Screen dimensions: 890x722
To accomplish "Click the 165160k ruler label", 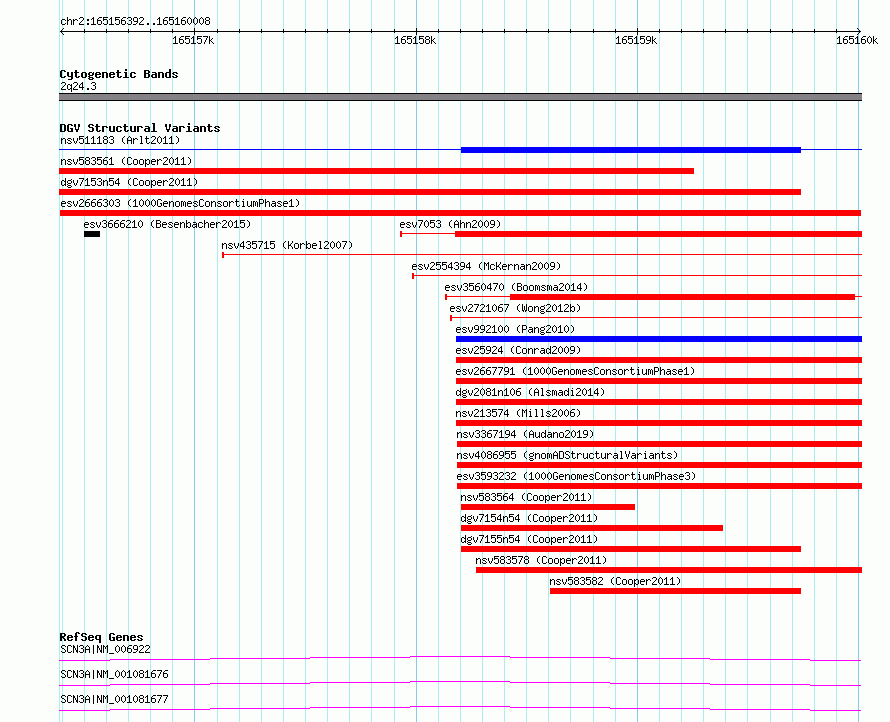I will click(x=857, y=40).
